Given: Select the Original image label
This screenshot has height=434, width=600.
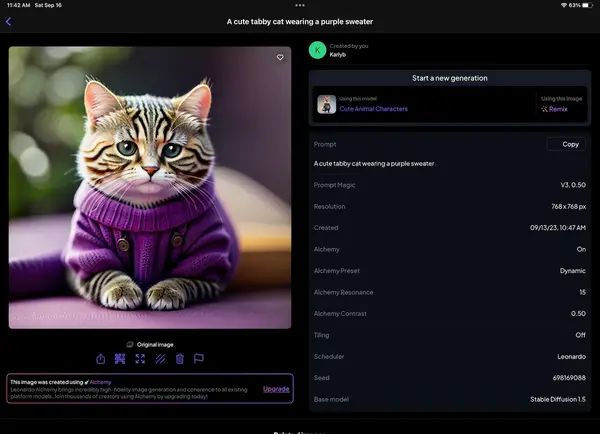Looking at the screenshot, I should [155, 344].
